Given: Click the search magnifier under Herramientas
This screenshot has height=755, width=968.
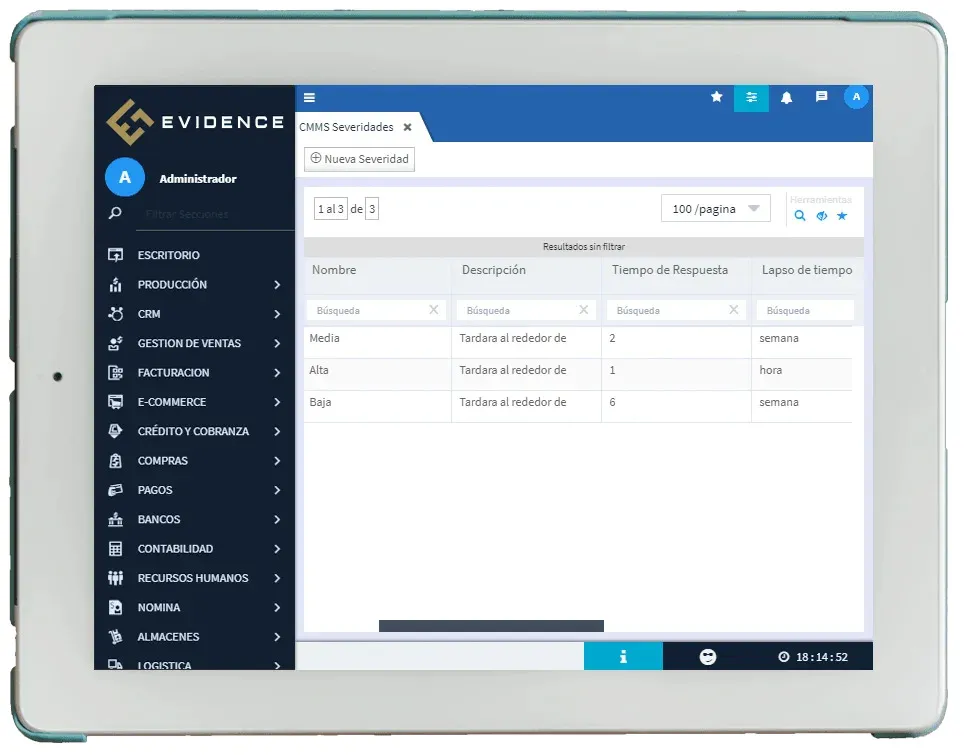Looking at the screenshot, I should (x=800, y=216).
